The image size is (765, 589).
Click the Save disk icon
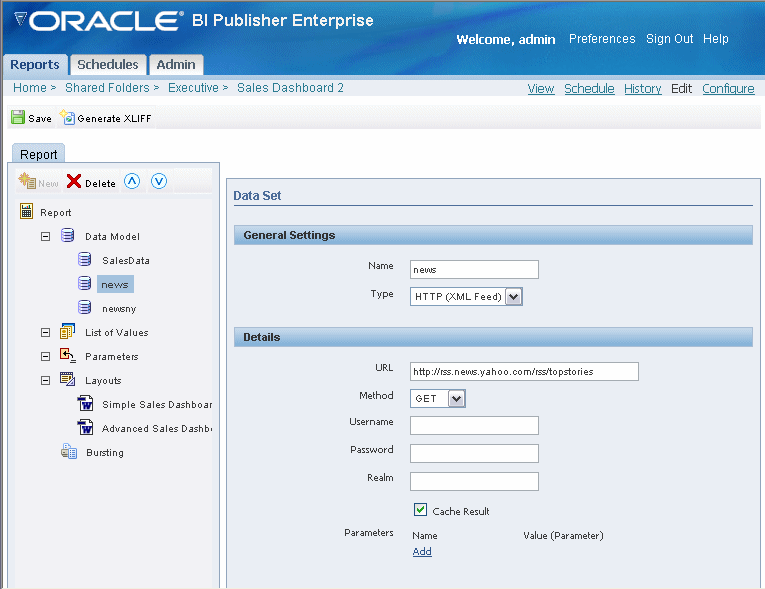[x=18, y=117]
